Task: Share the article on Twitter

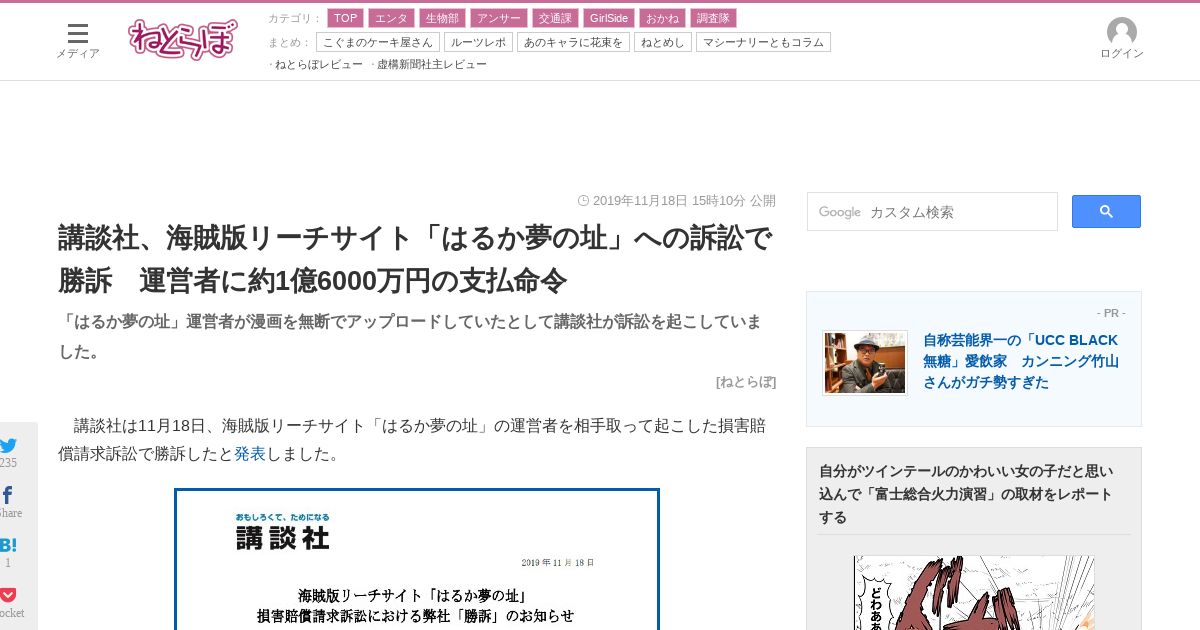Action: pyautogui.click(x=8, y=446)
